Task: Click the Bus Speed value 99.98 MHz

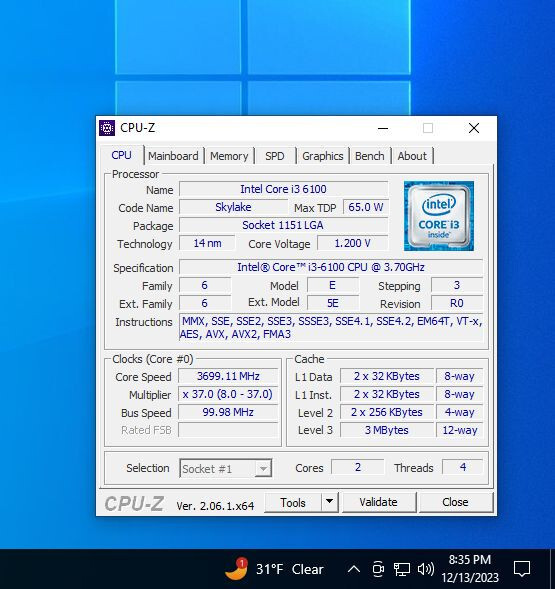Action: tap(228, 412)
